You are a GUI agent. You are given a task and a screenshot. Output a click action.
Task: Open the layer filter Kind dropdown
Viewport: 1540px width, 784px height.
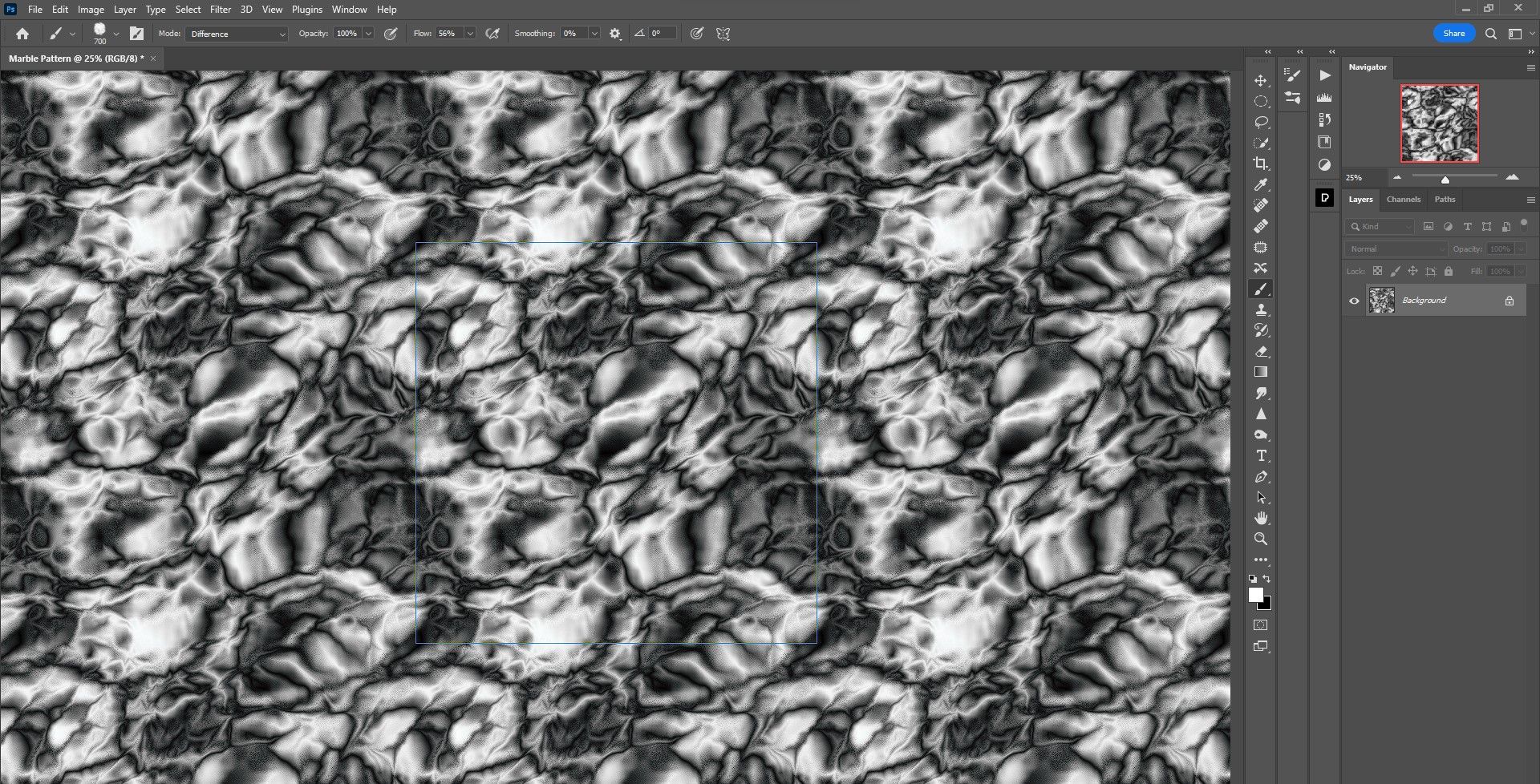point(1380,227)
